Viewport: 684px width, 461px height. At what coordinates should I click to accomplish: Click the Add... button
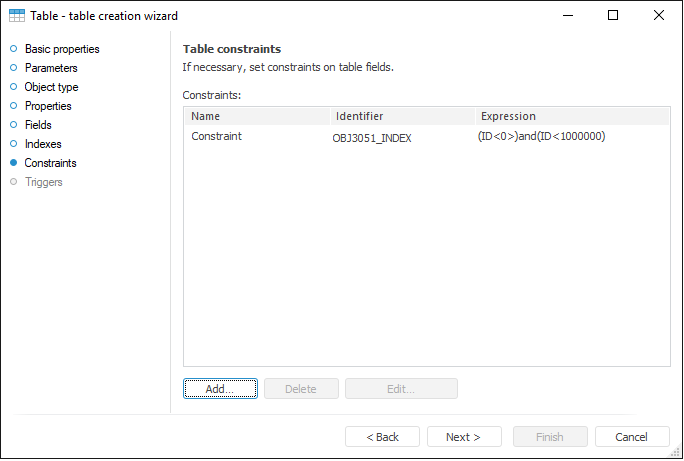point(220,389)
